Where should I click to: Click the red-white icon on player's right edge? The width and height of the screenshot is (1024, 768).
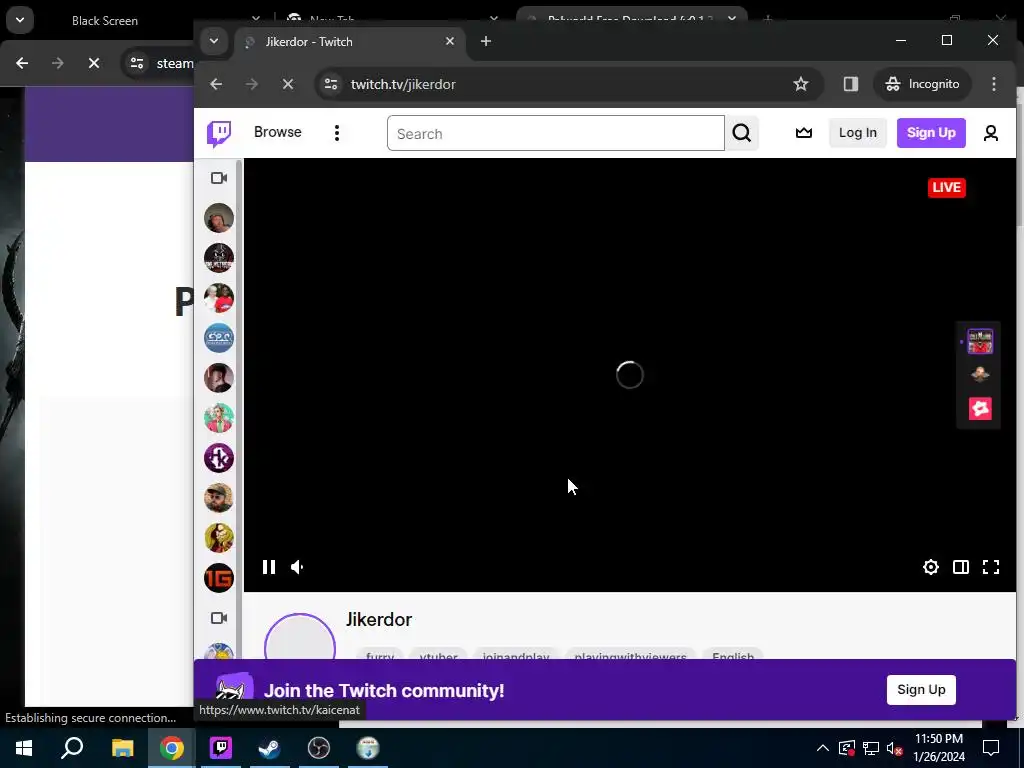coord(980,409)
